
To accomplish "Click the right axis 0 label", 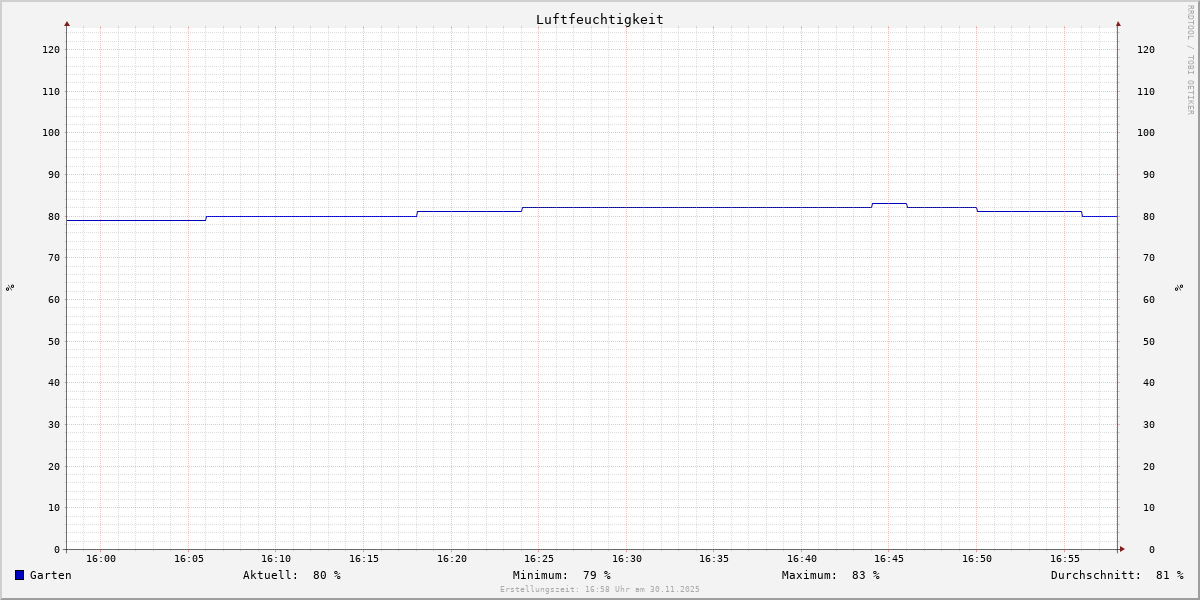I will [x=1152, y=549].
